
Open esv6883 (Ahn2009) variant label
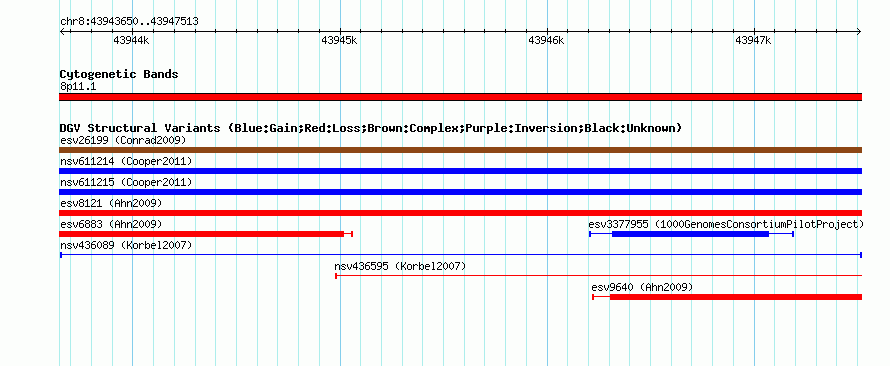[111, 224]
